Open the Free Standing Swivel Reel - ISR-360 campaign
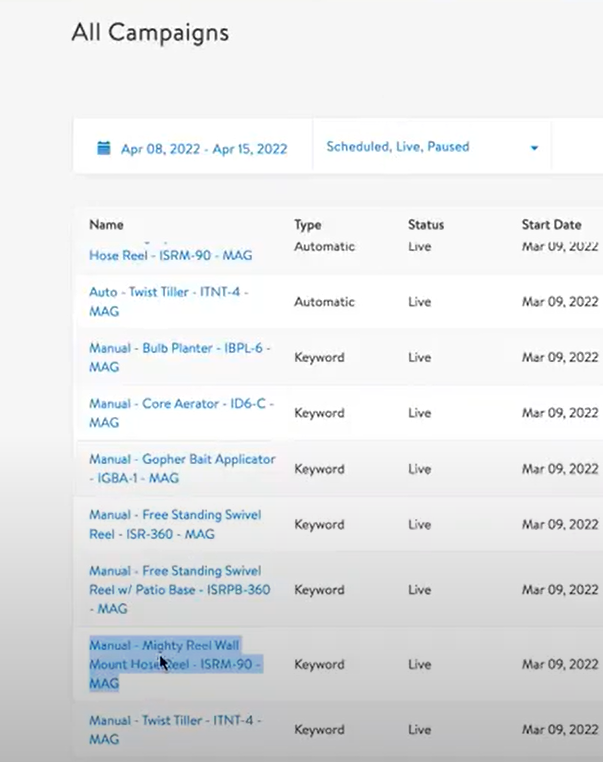This screenshot has width=603, height=762. [x=175, y=524]
